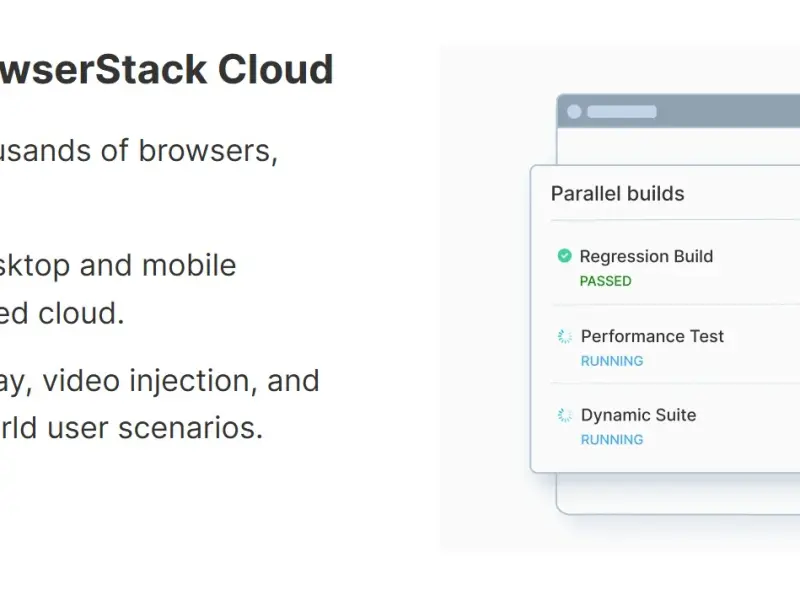Select the Parallel builds heading

pos(617,194)
